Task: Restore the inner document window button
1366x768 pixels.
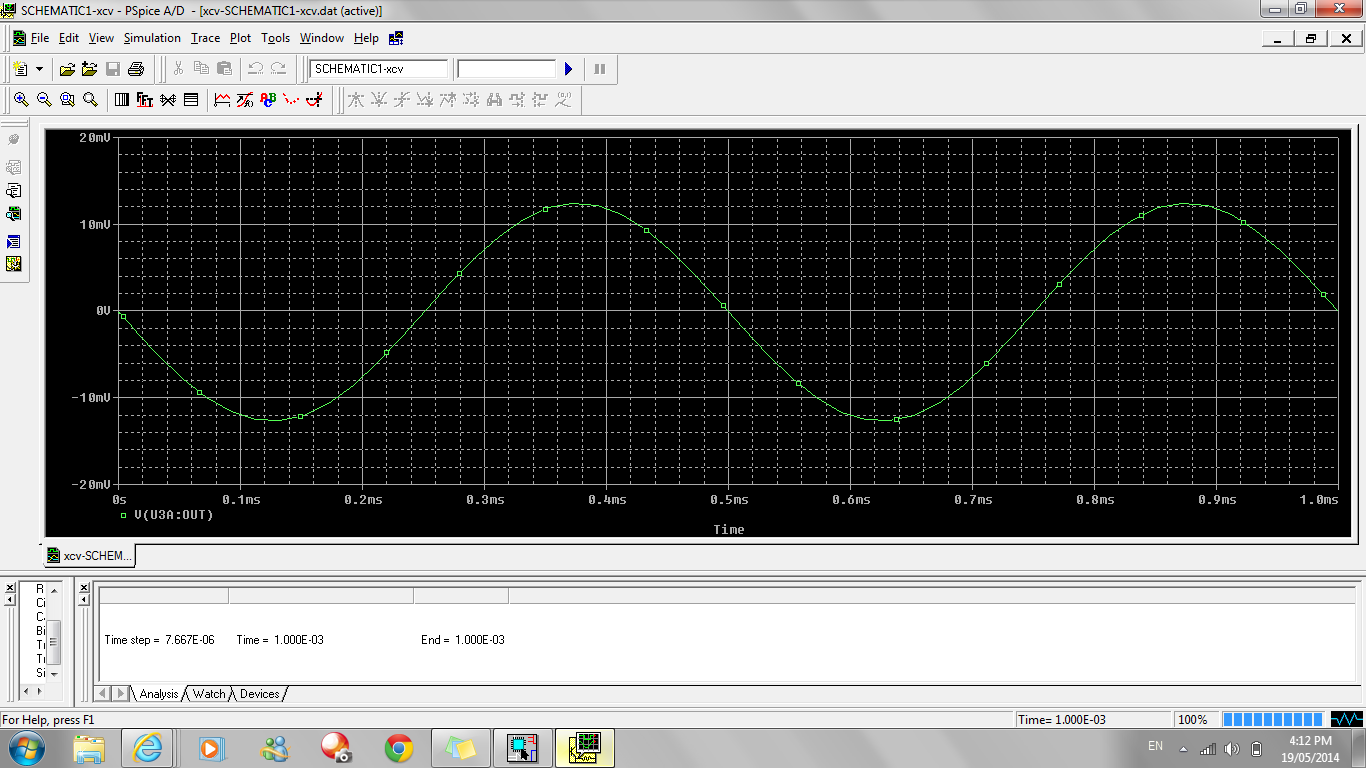Action: click(1311, 38)
